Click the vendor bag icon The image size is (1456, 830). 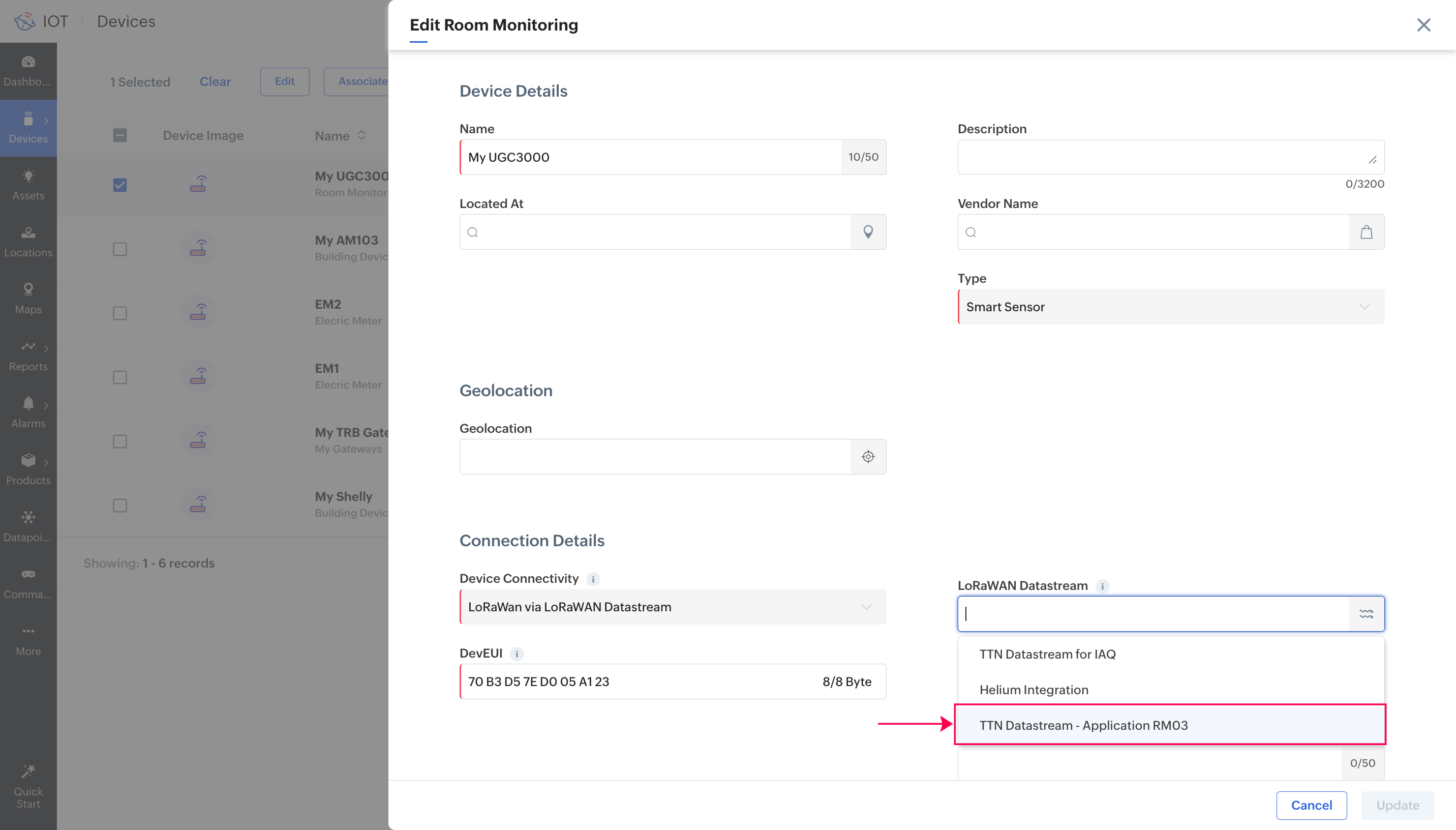click(1366, 232)
